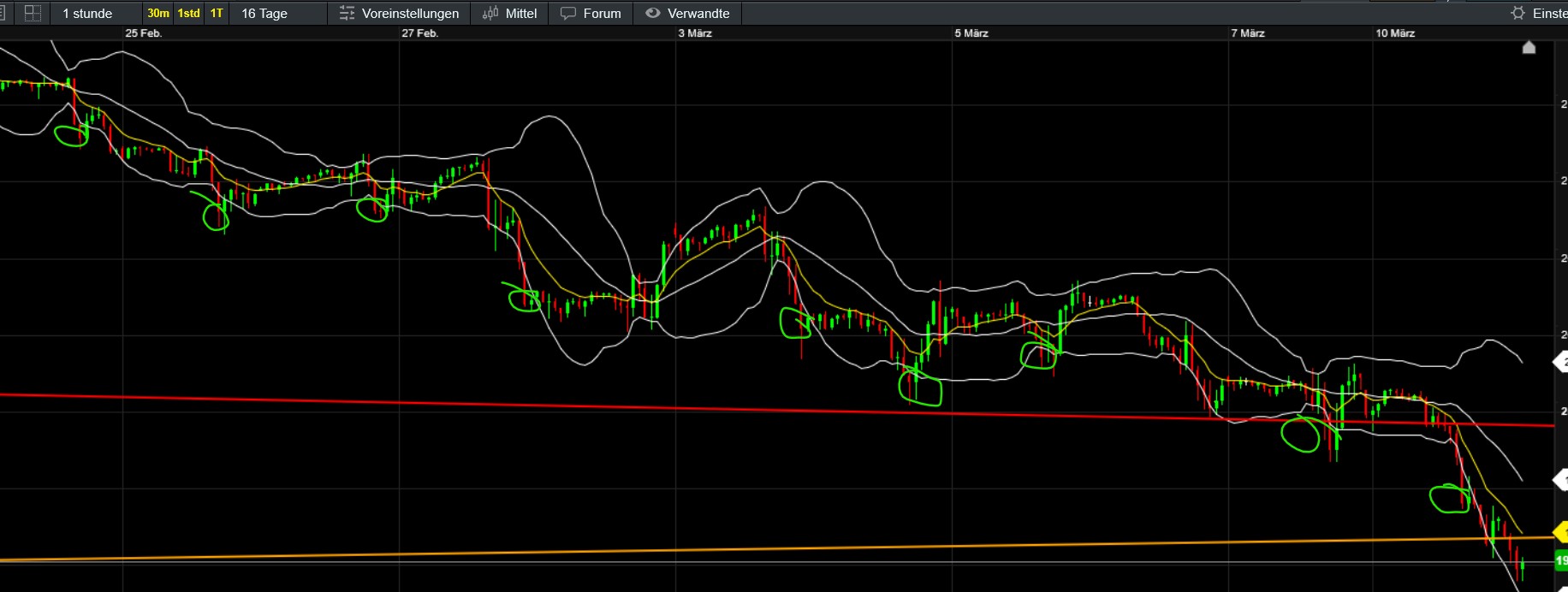Open the Forum menu item

click(602, 13)
